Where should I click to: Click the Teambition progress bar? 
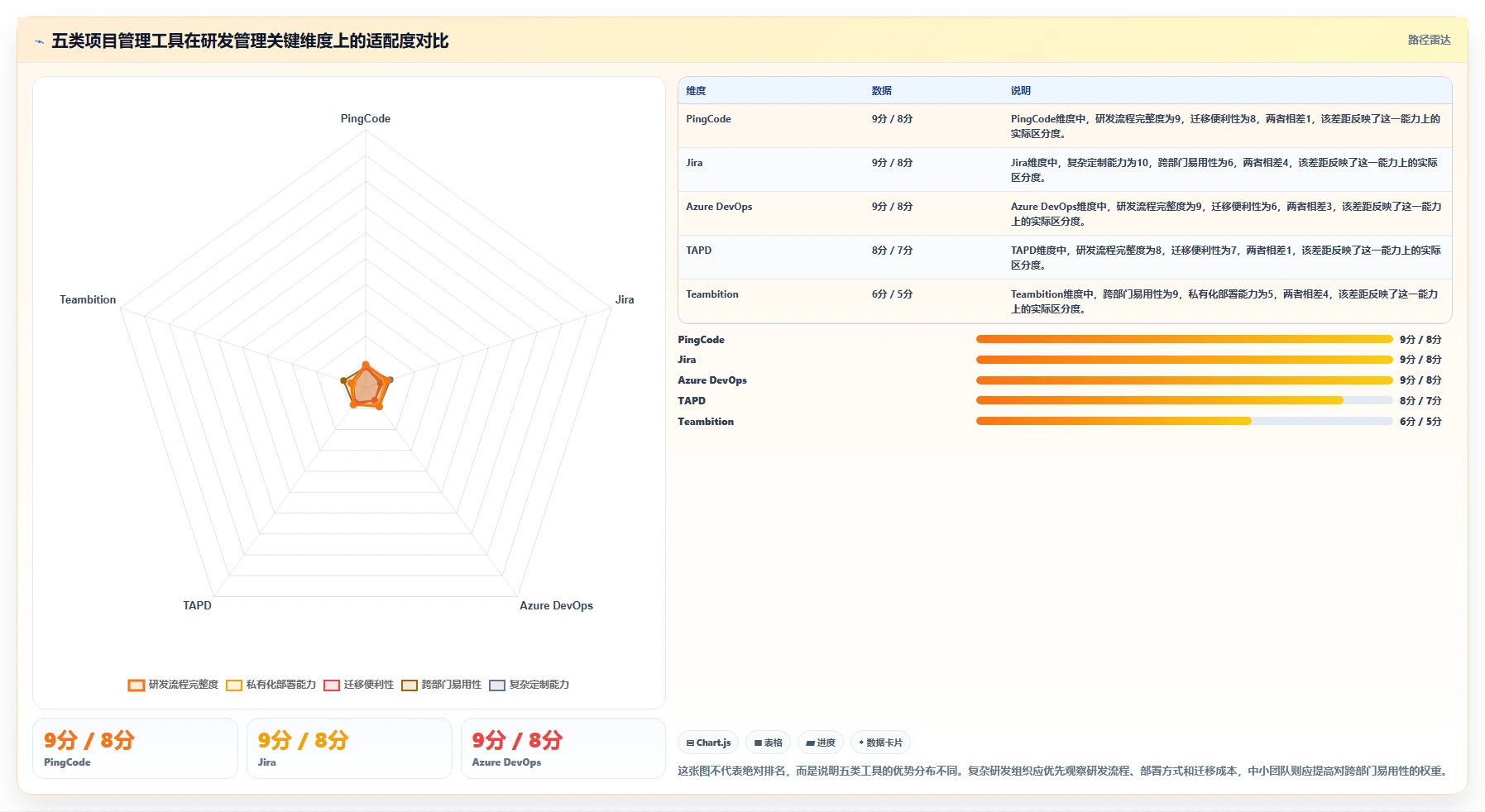1184,421
